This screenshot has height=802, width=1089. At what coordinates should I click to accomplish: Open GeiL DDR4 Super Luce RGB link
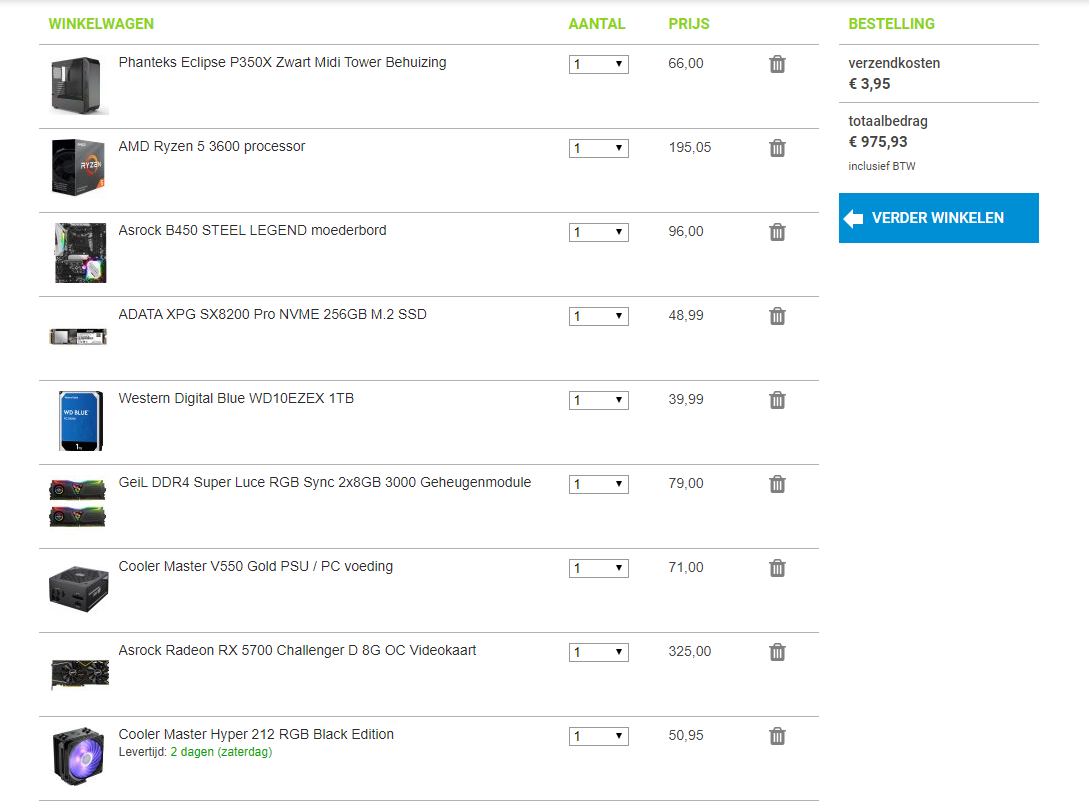pyautogui.click(x=324, y=483)
